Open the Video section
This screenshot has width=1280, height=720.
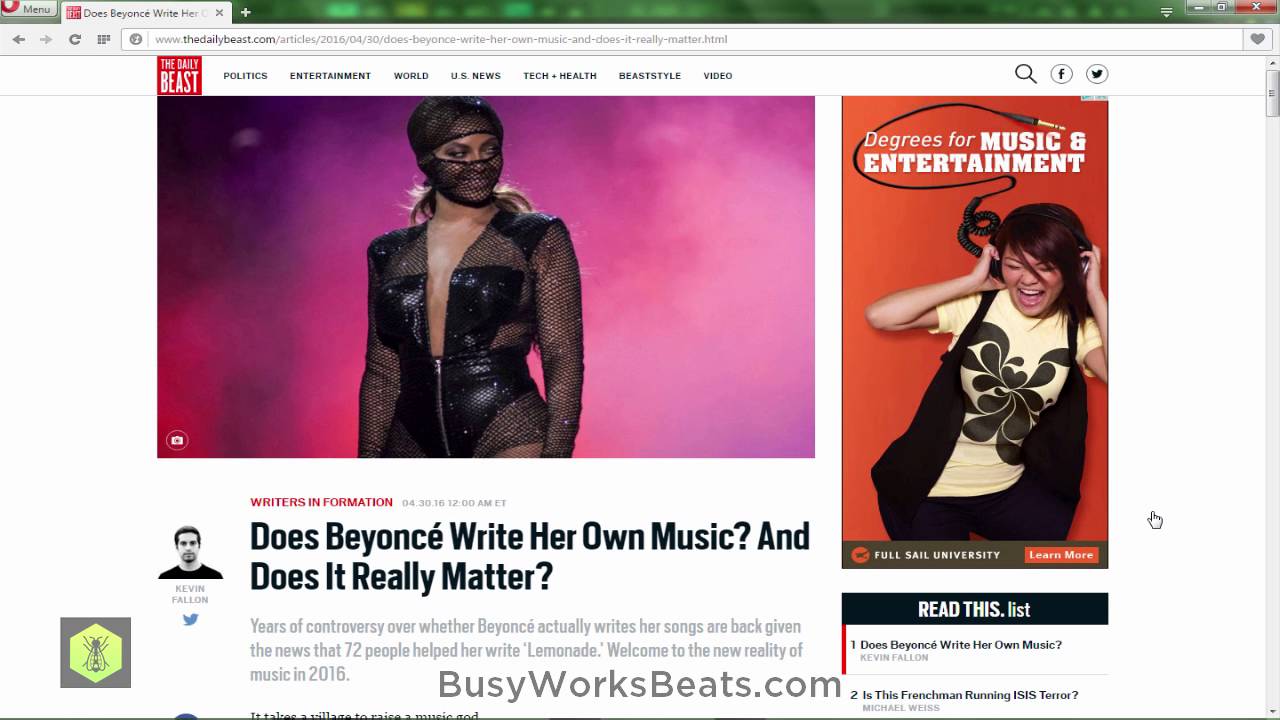pos(718,76)
